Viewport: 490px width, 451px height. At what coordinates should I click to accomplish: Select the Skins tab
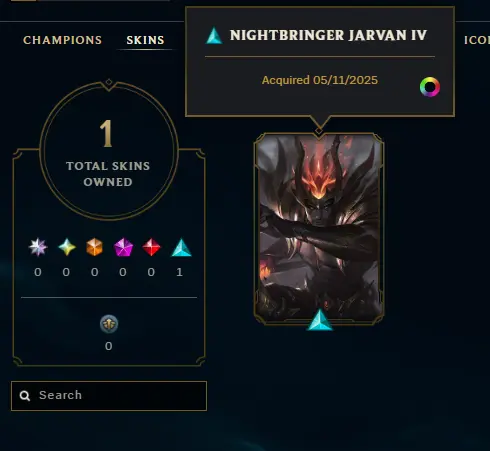pos(145,40)
